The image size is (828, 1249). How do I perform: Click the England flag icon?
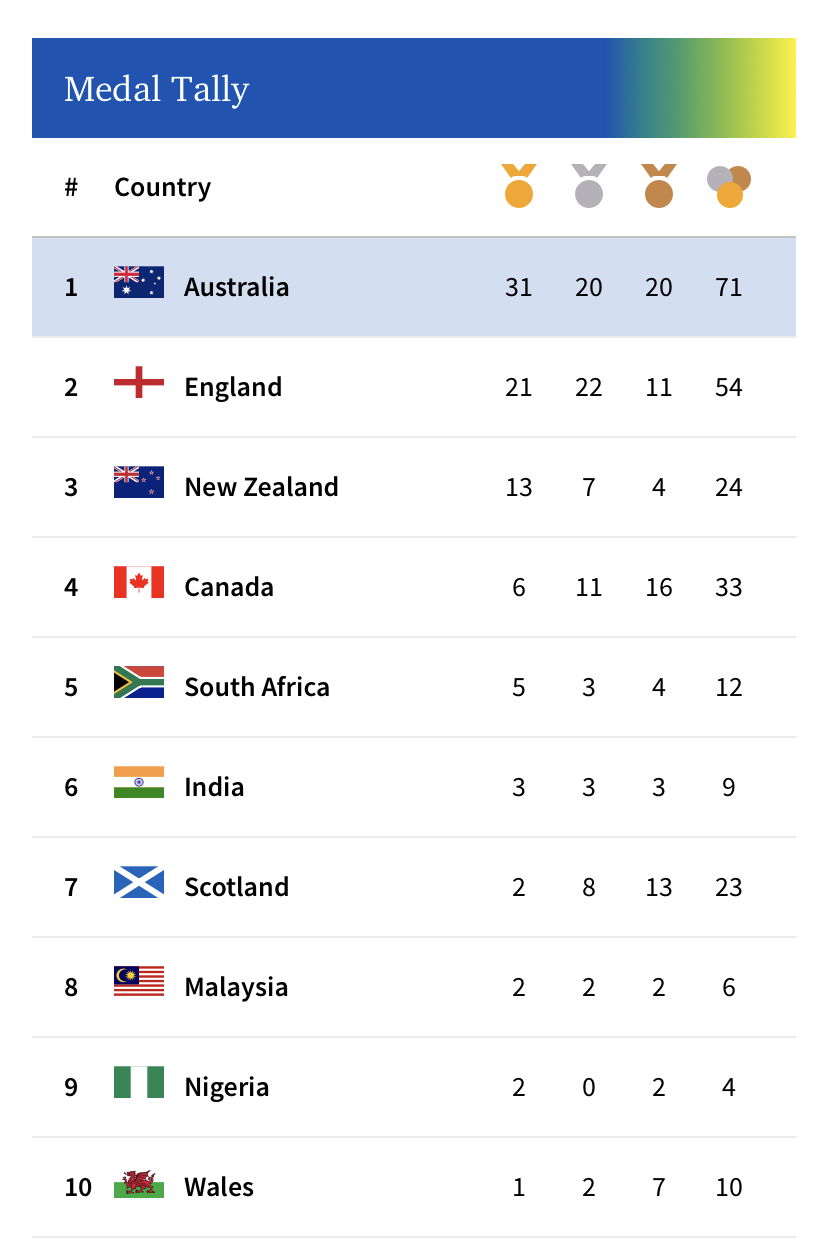point(139,382)
